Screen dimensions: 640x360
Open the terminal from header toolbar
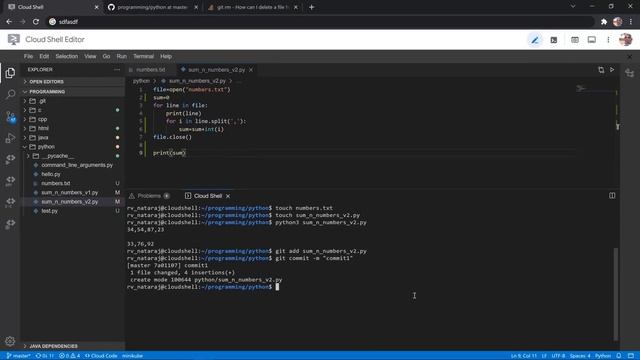tap(554, 40)
